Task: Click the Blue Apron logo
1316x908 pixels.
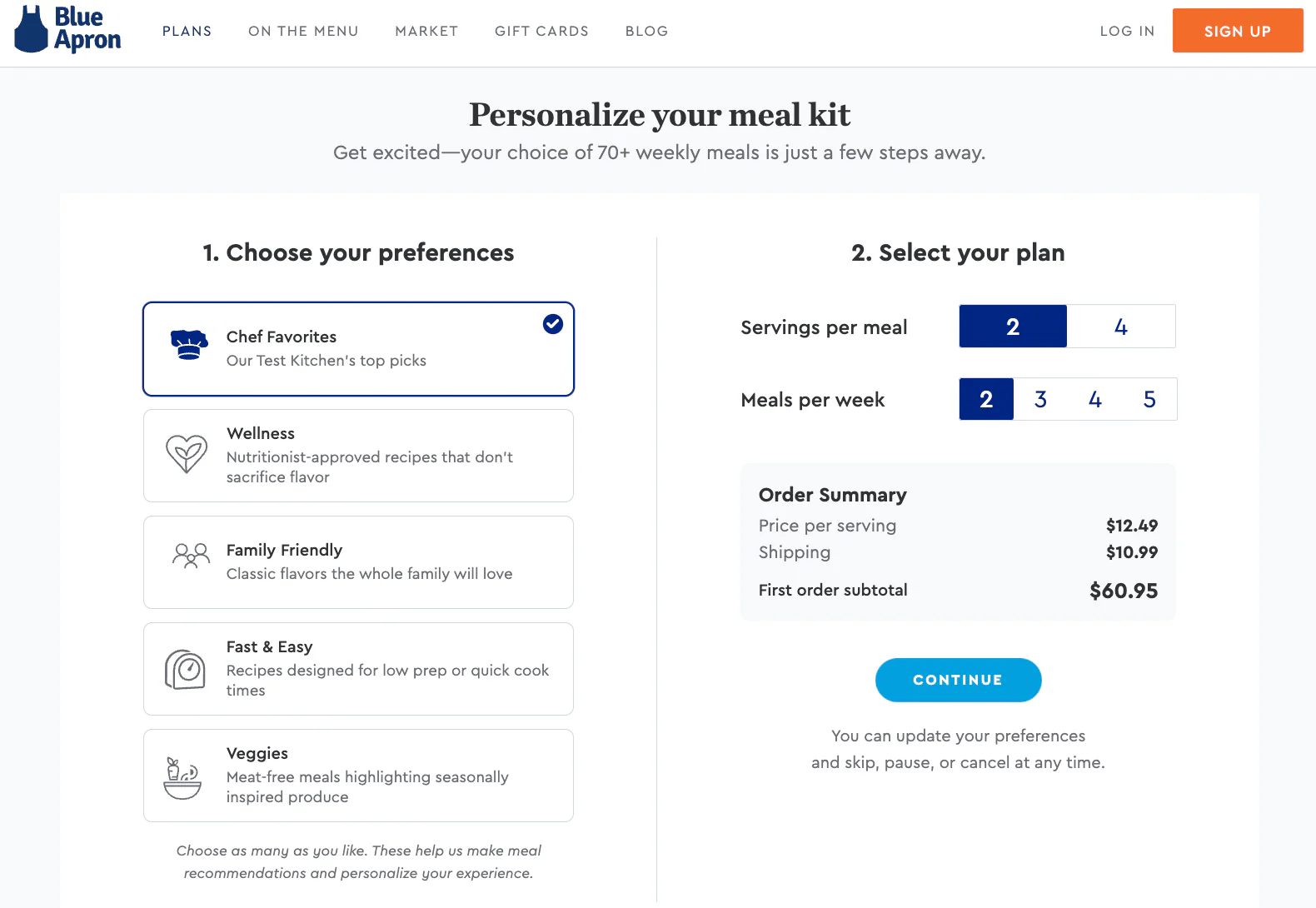Action: (67, 31)
